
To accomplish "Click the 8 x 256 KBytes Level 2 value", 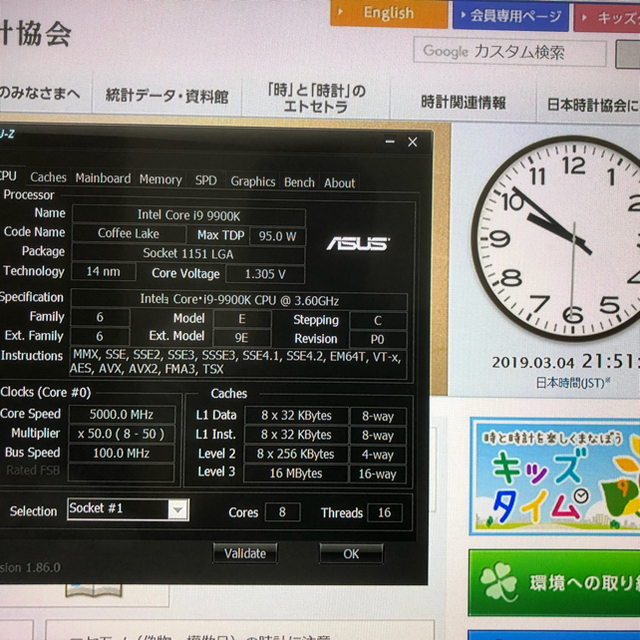I will pyautogui.click(x=296, y=454).
